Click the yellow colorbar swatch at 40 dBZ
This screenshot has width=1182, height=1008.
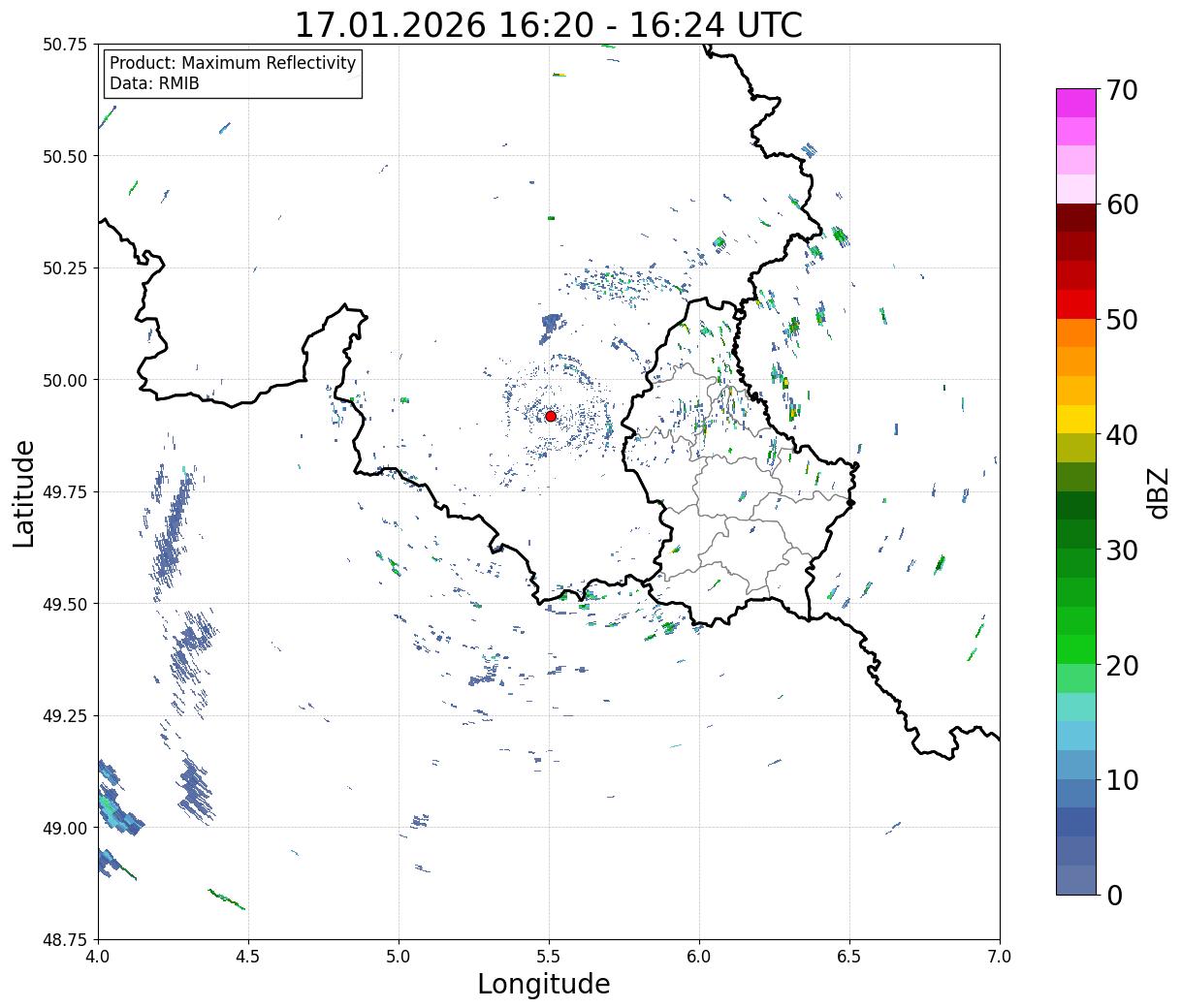(1076, 419)
